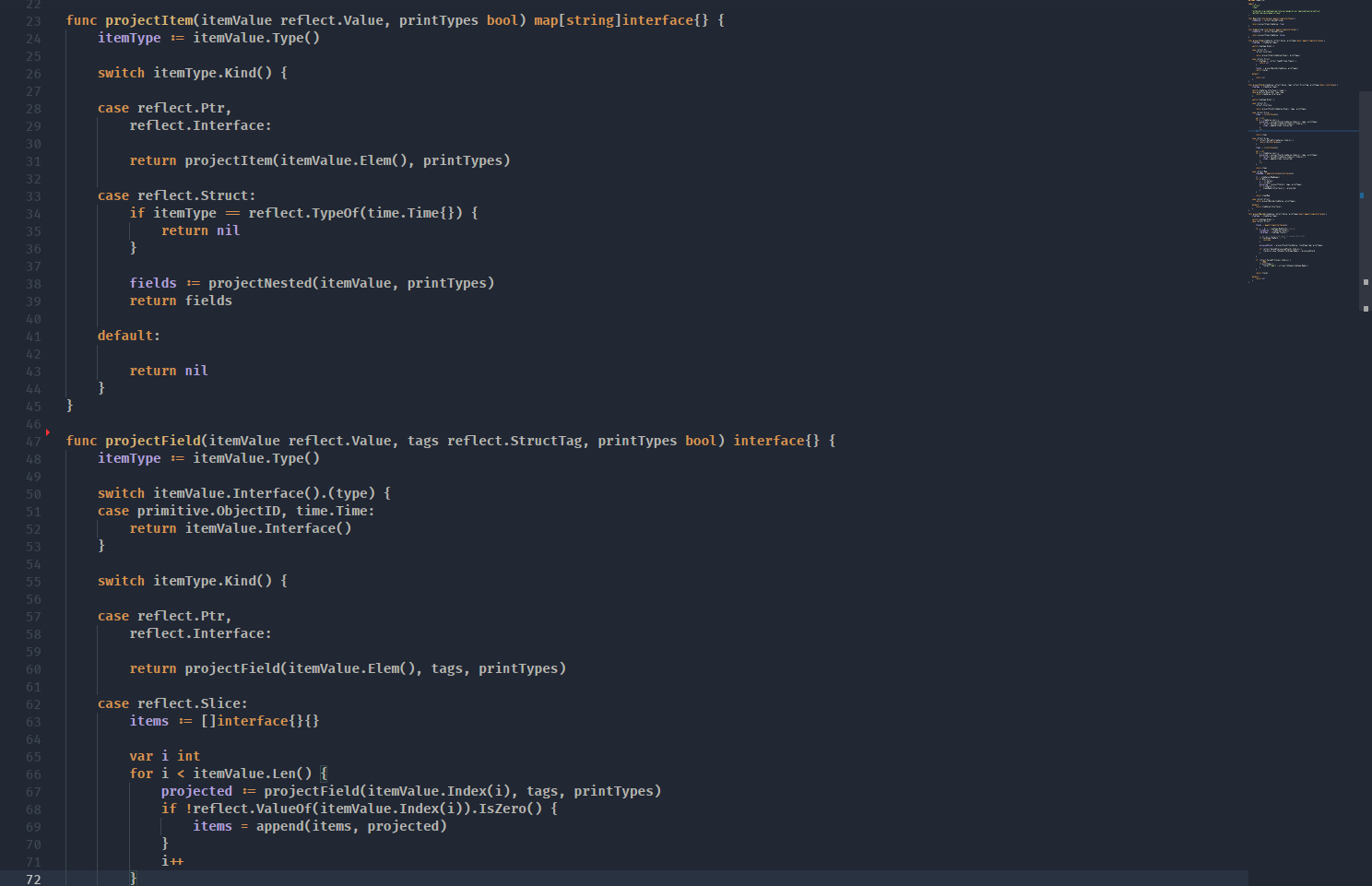
Task: Click 'primitive.ObjectID' on line 51
Action: (x=208, y=511)
